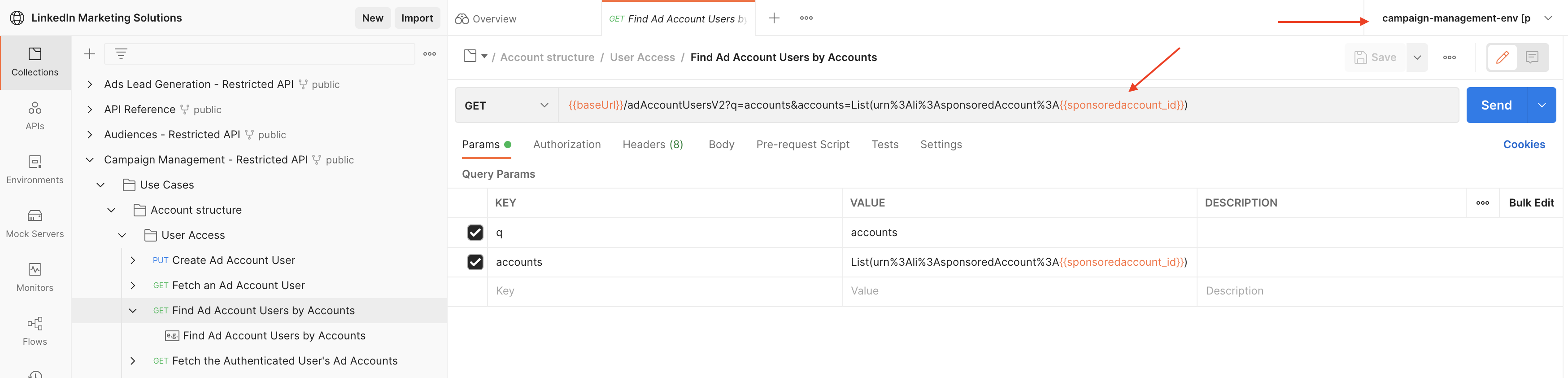
Task: Click the Use Cases folder icon
Action: 128,185
